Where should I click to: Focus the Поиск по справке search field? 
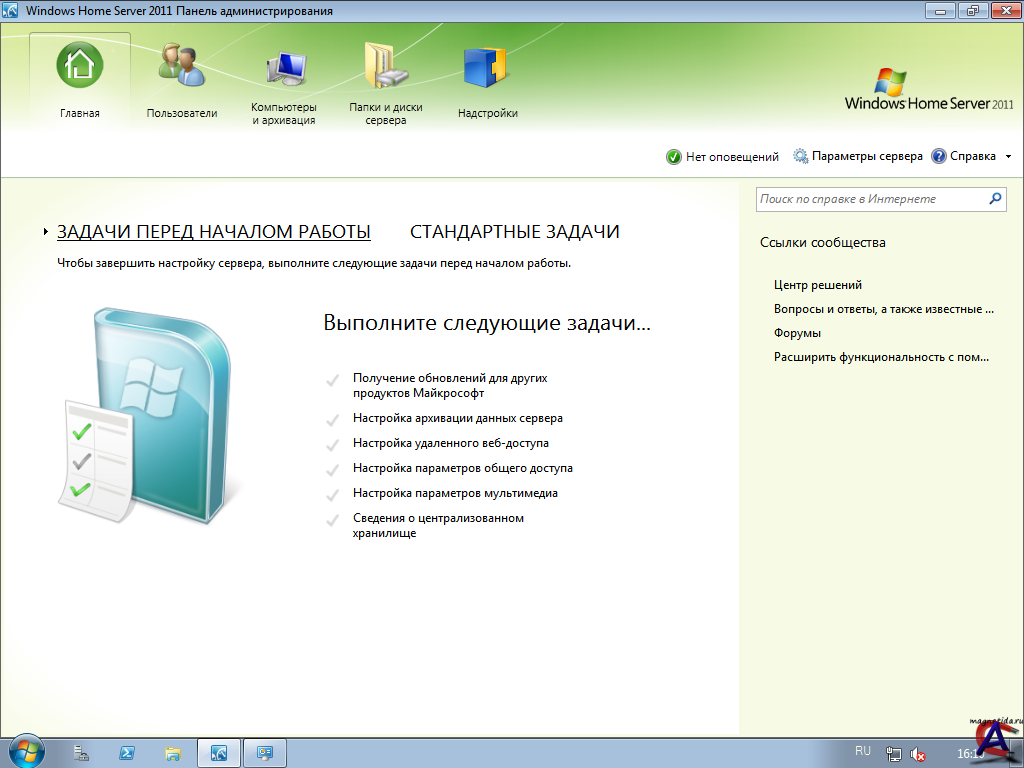point(870,199)
